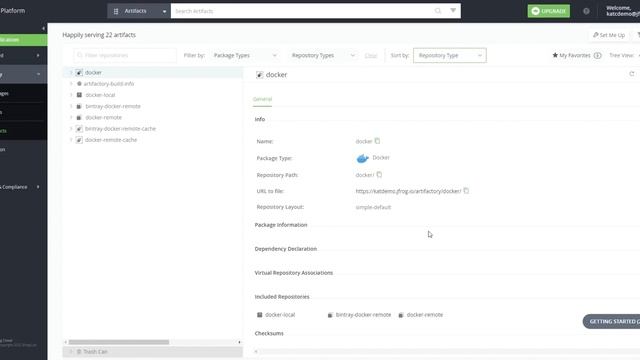The height and width of the screenshot is (360, 640).
Task: Click the artifactory docker URL text
Action: click(x=408, y=191)
